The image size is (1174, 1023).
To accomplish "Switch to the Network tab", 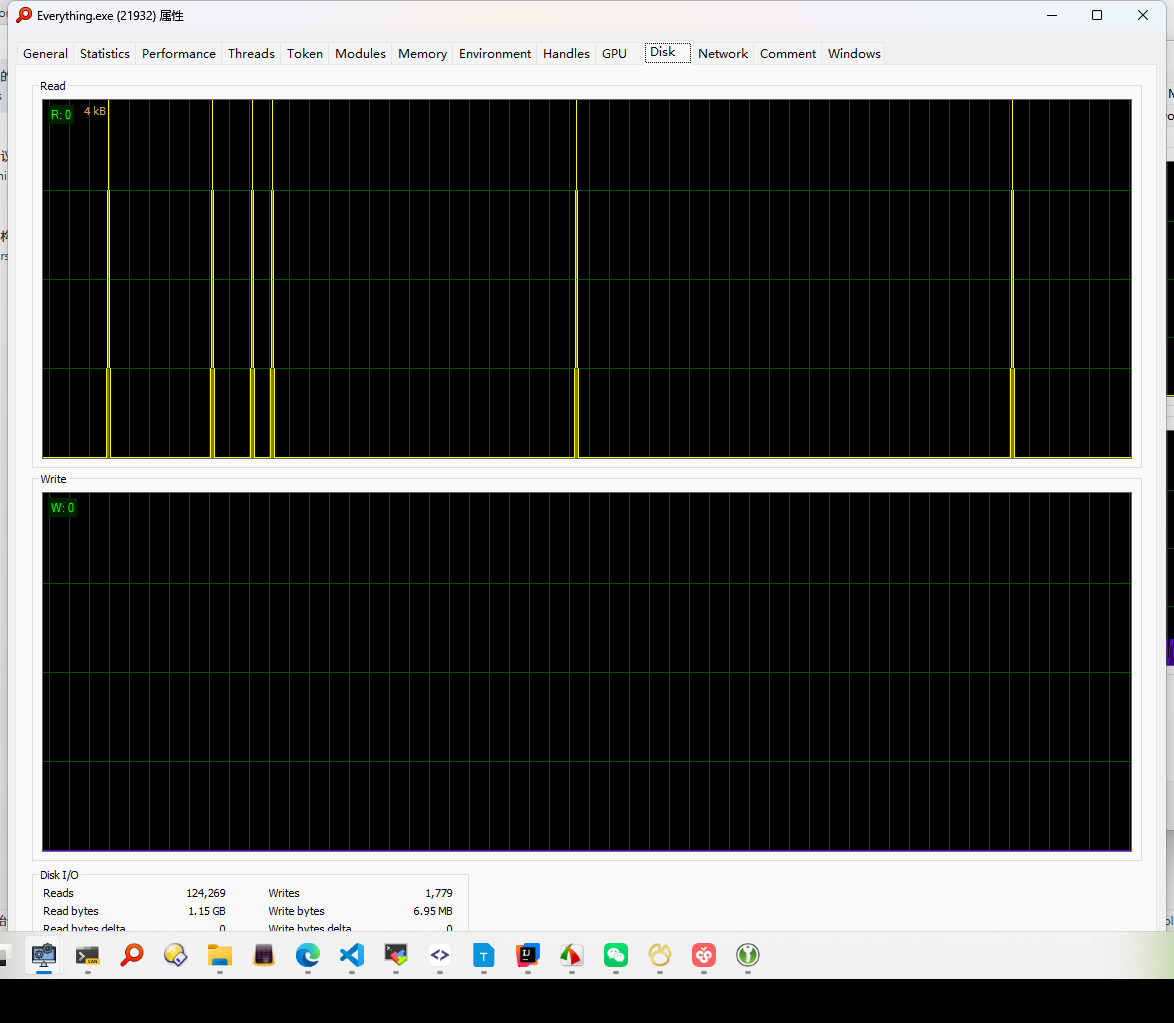I will pyautogui.click(x=723, y=54).
